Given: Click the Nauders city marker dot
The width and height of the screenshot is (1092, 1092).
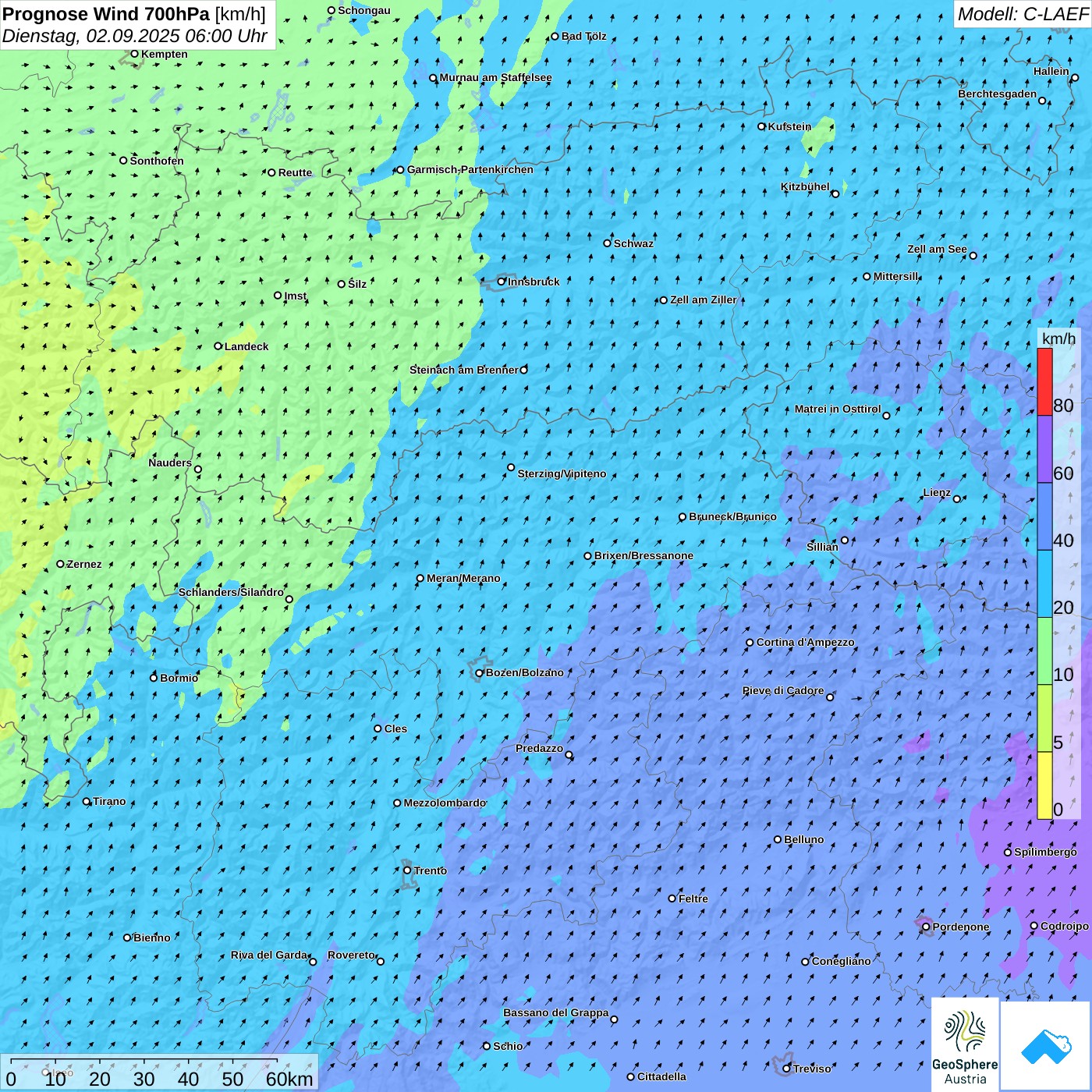Looking at the screenshot, I should point(198,470).
